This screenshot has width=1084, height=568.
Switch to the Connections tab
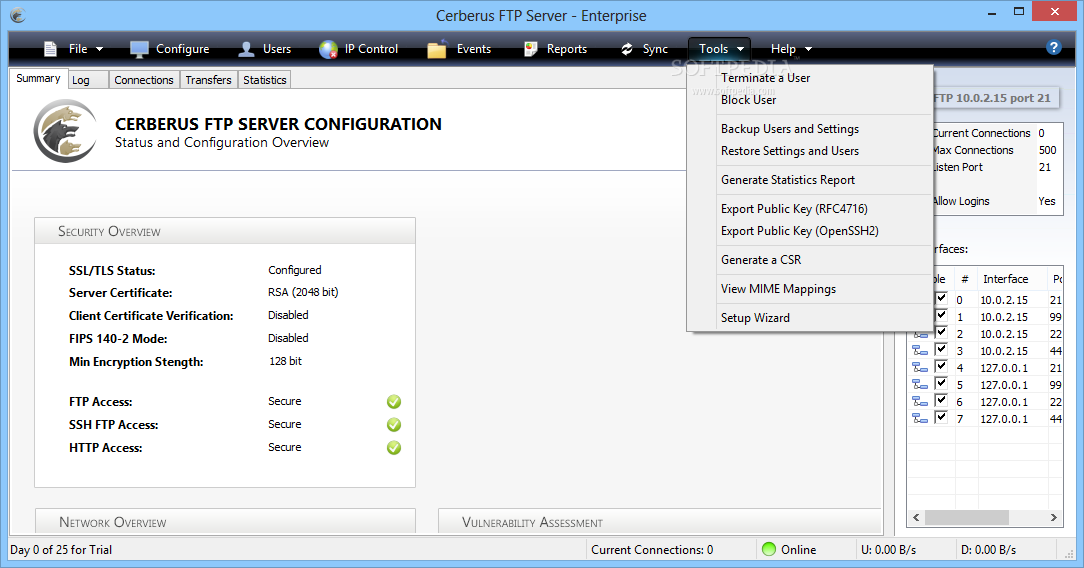[x=144, y=80]
